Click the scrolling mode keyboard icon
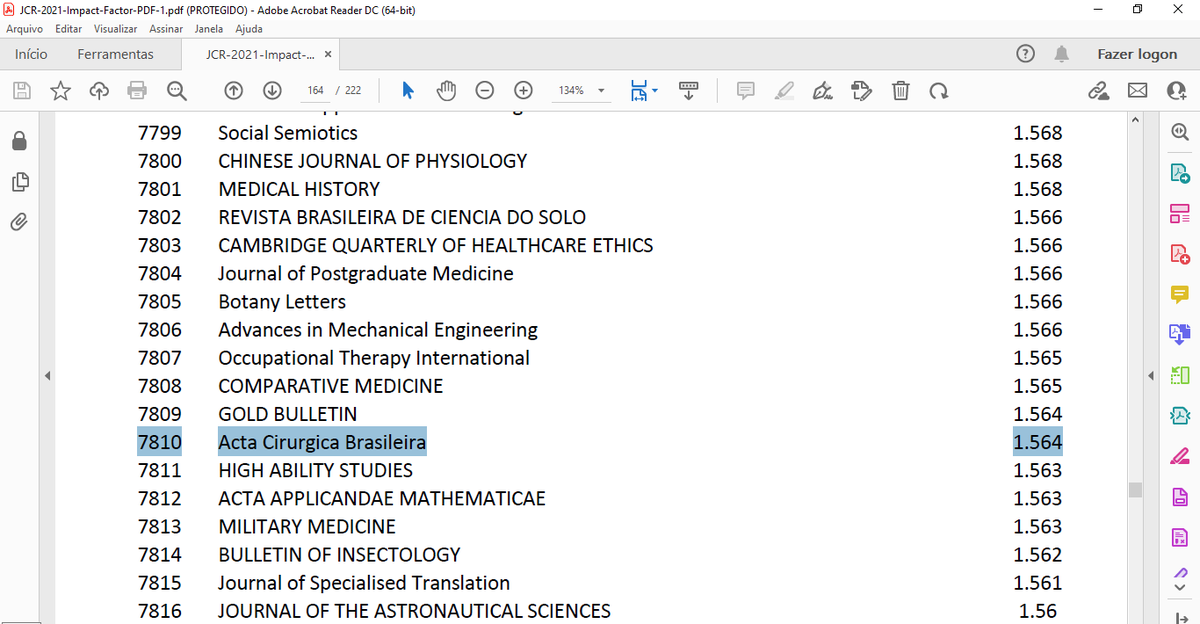Viewport: 1200px width, 624px height. pos(688,91)
